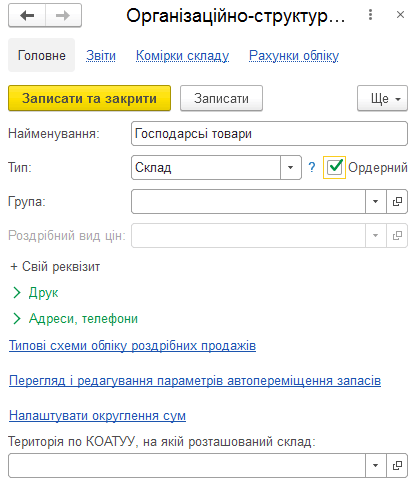The width and height of the screenshot is (412, 483).
Task: Click the Записати та закрити button
Action: coord(89,98)
